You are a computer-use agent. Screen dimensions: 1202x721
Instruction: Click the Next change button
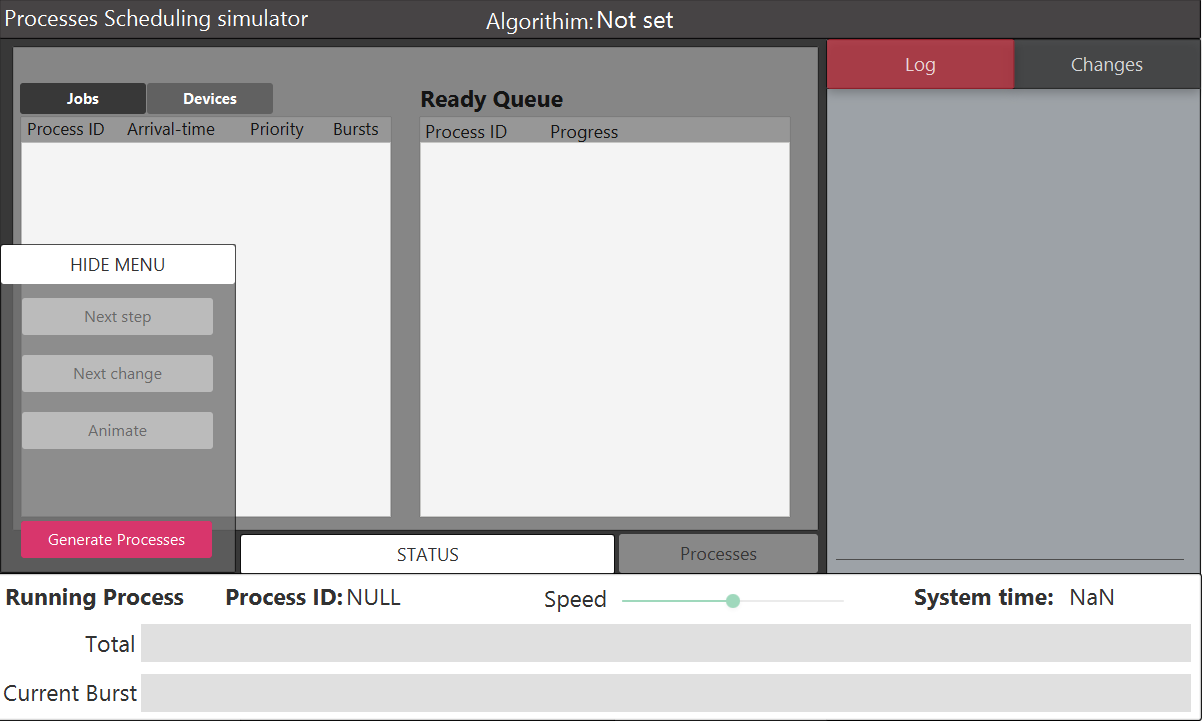pyautogui.click(x=117, y=374)
